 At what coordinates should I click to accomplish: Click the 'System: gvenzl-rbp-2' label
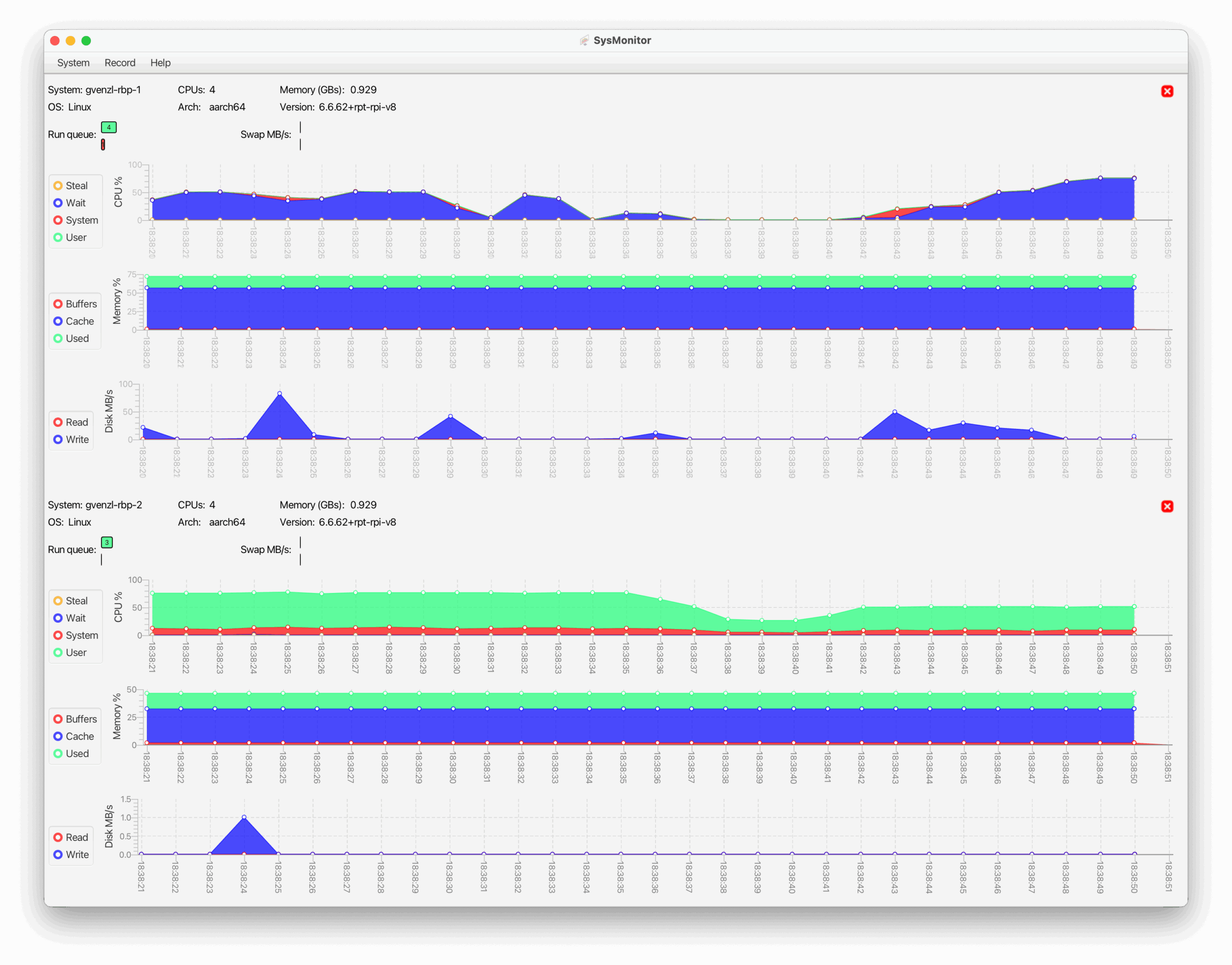click(95, 505)
